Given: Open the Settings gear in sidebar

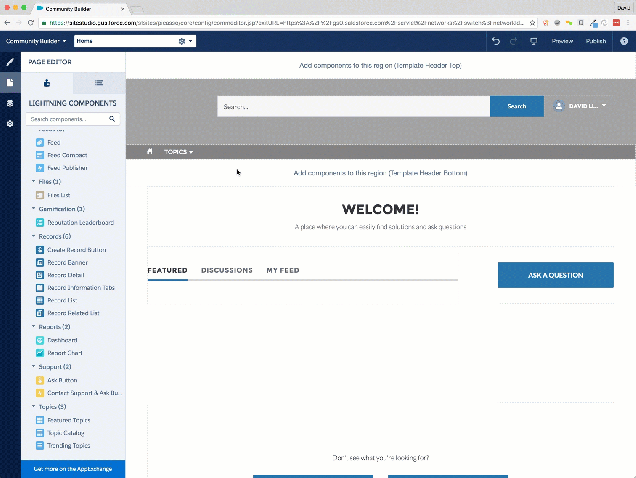Looking at the screenshot, I should tap(10, 123).
